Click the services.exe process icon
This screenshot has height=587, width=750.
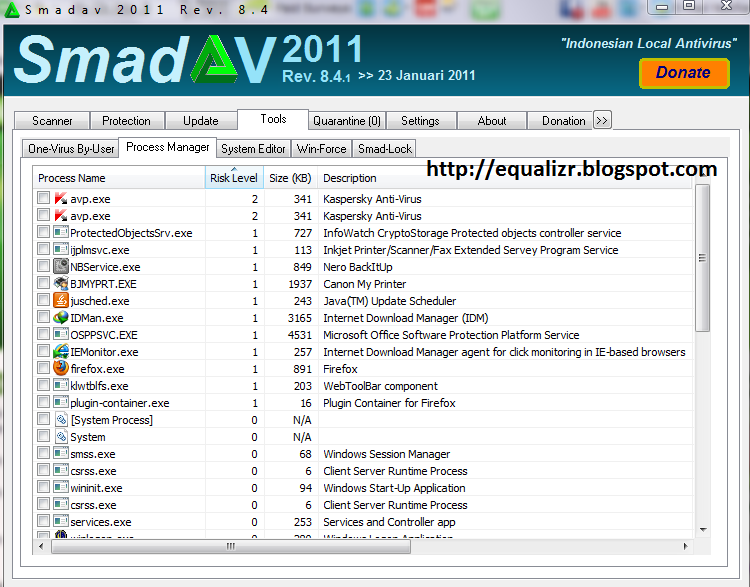click(x=61, y=521)
